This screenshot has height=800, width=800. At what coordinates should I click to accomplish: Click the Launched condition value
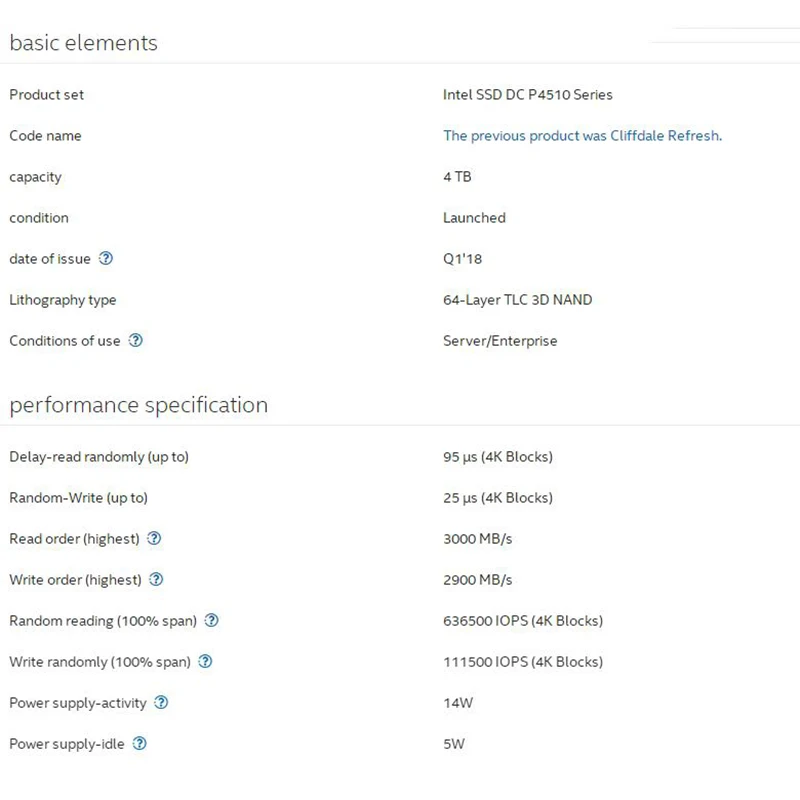tap(474, 218)
